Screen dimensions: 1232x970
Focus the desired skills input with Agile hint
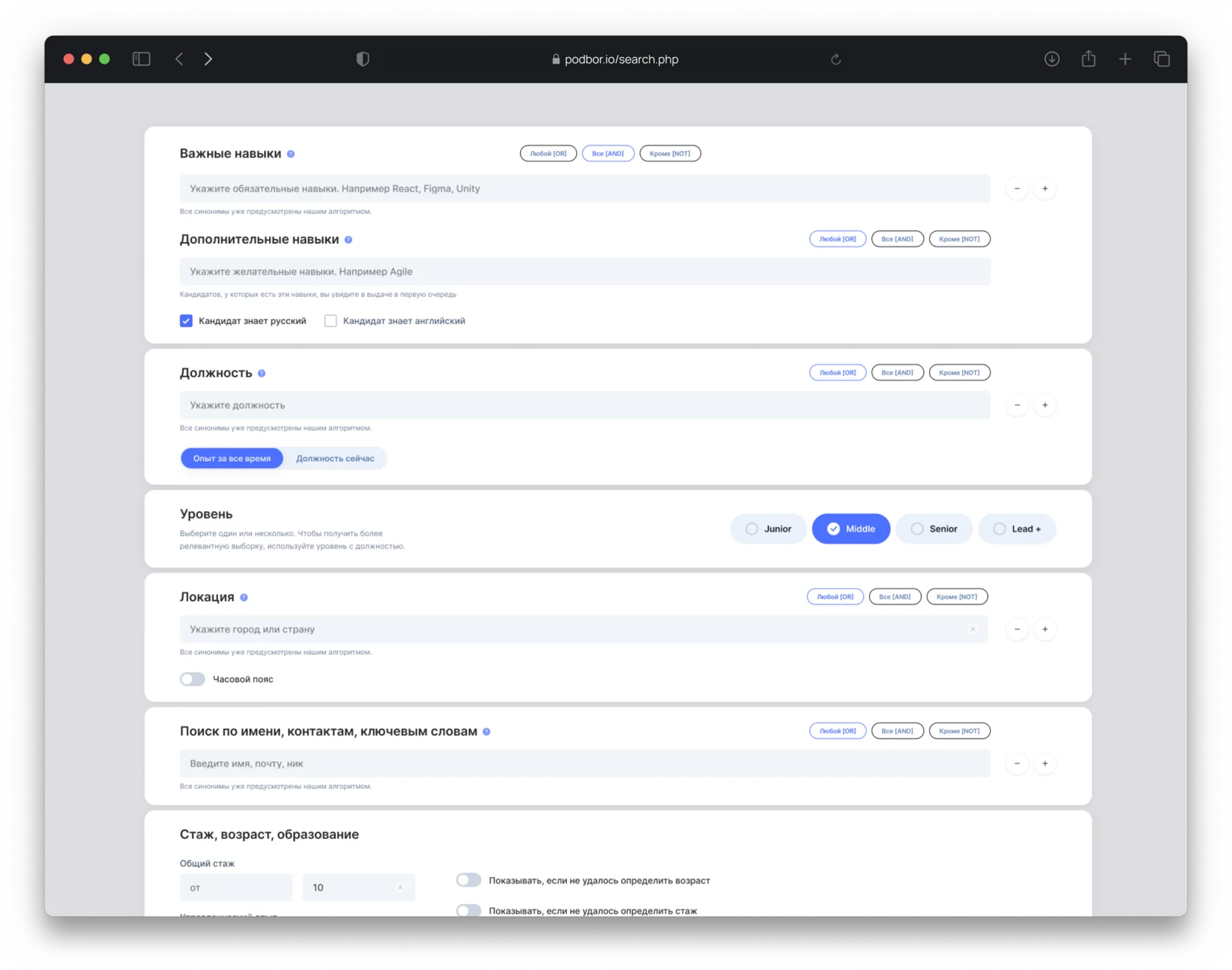(585, 271)
